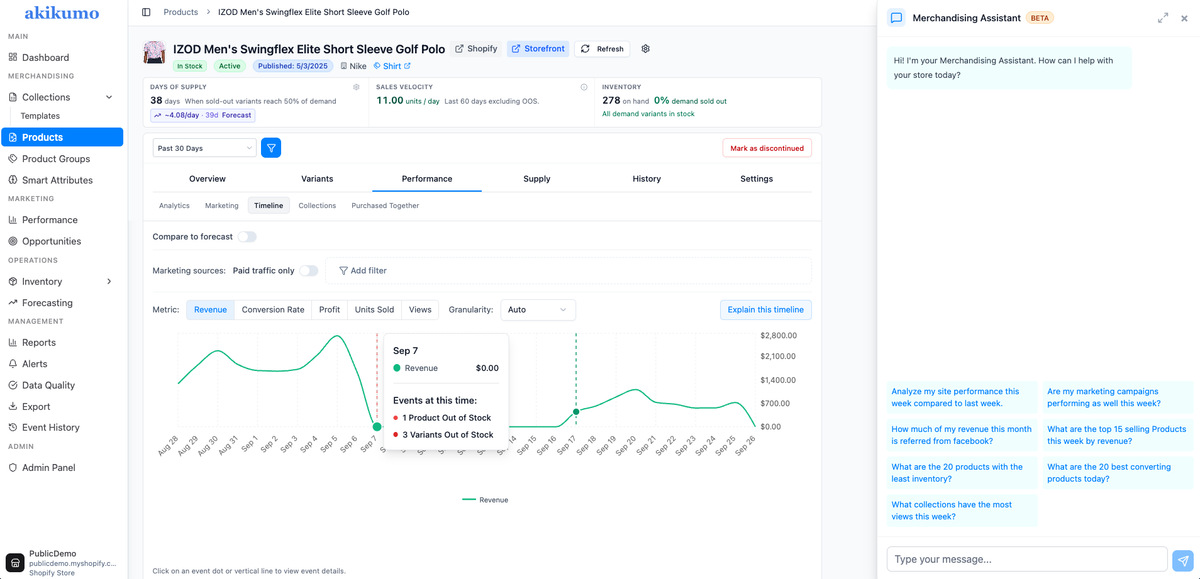Click Mark as discontinued

767,148
